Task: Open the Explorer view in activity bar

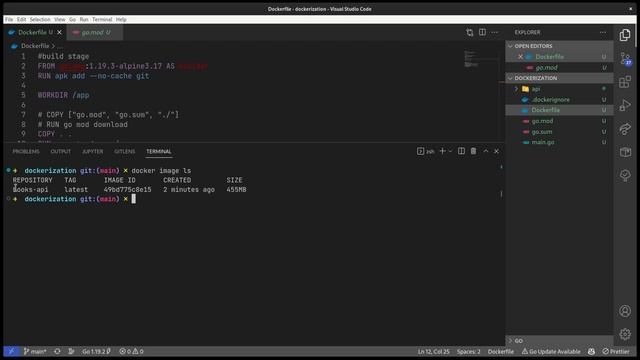Action: click(x=624, y=35)
